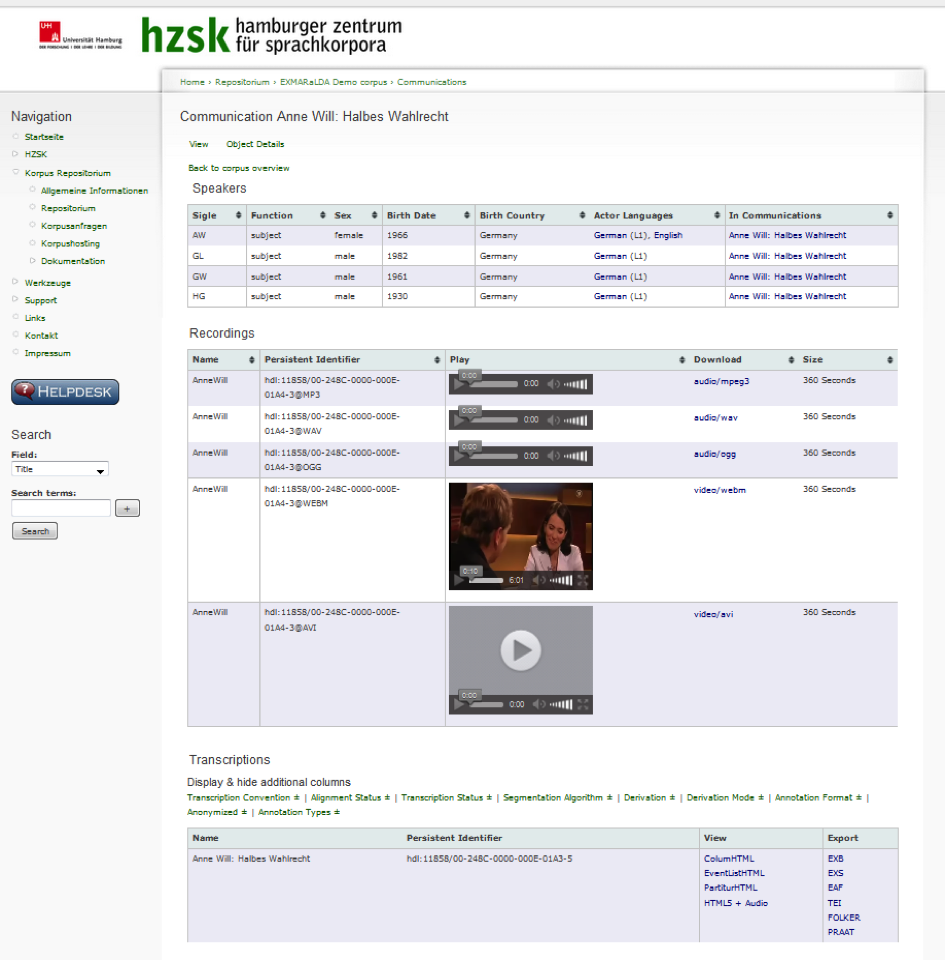Click the small play control of AVI video bar
945x960 pixels.
459,705
